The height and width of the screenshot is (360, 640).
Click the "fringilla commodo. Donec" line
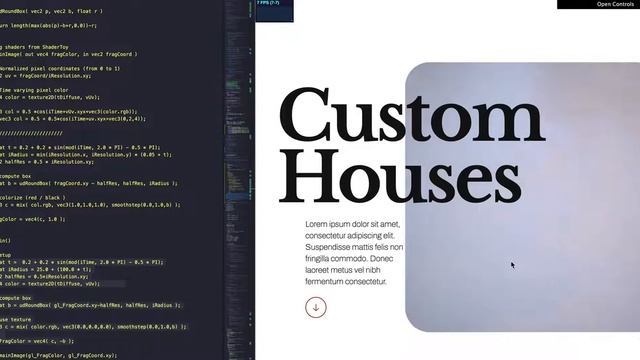(349, 258)
